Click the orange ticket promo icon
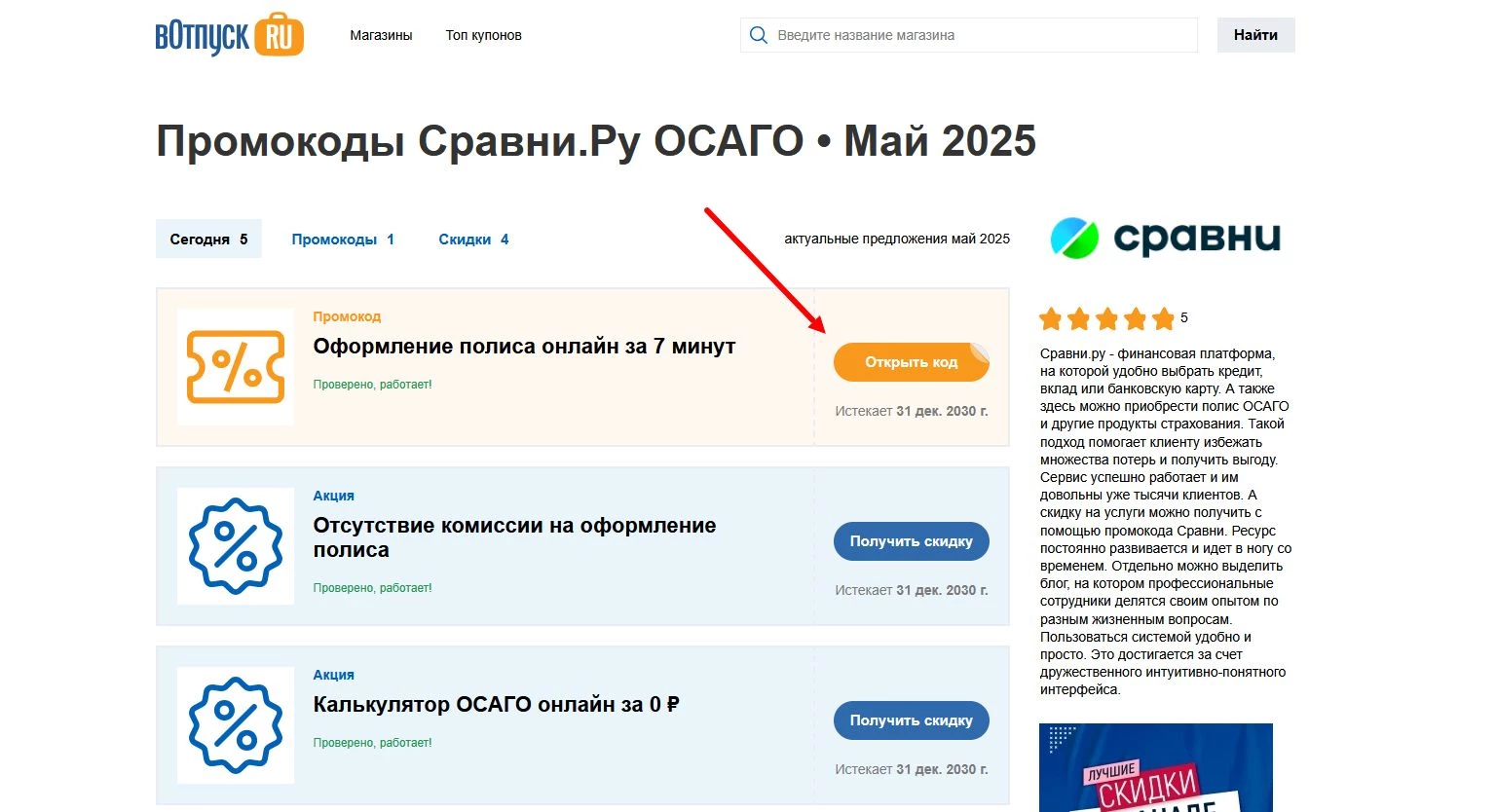Viewport: 1496px width, 812px height. pyautogui.click(x=235, y=366)
